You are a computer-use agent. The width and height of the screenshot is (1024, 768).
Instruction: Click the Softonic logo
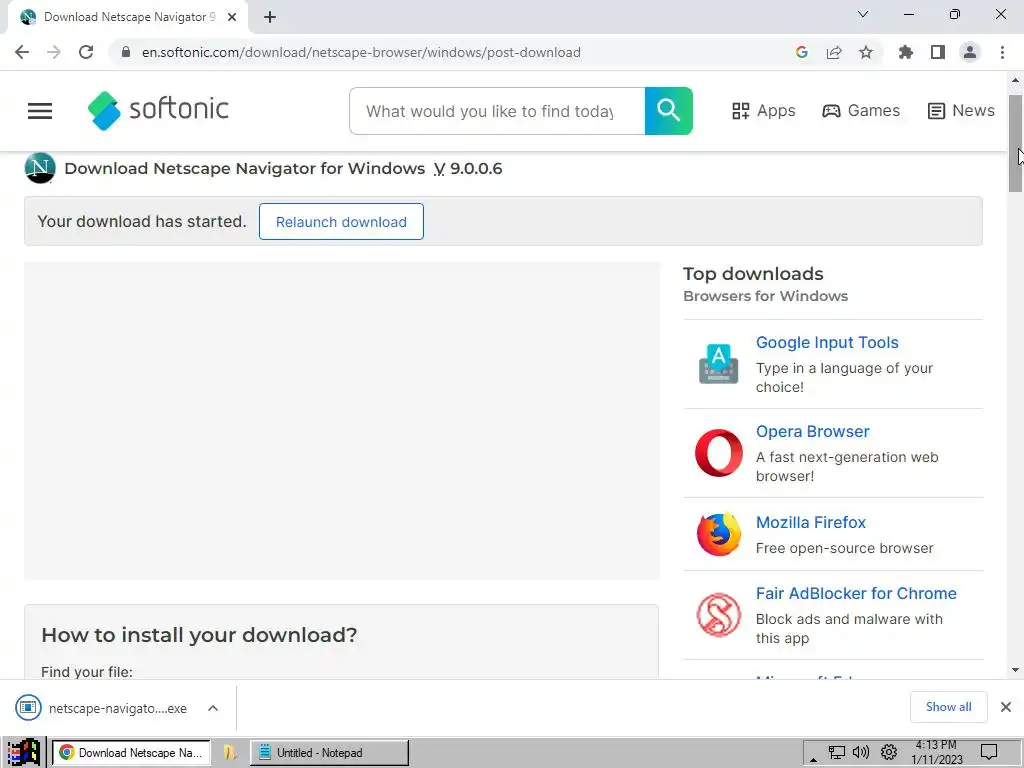(x=158, y=110)
